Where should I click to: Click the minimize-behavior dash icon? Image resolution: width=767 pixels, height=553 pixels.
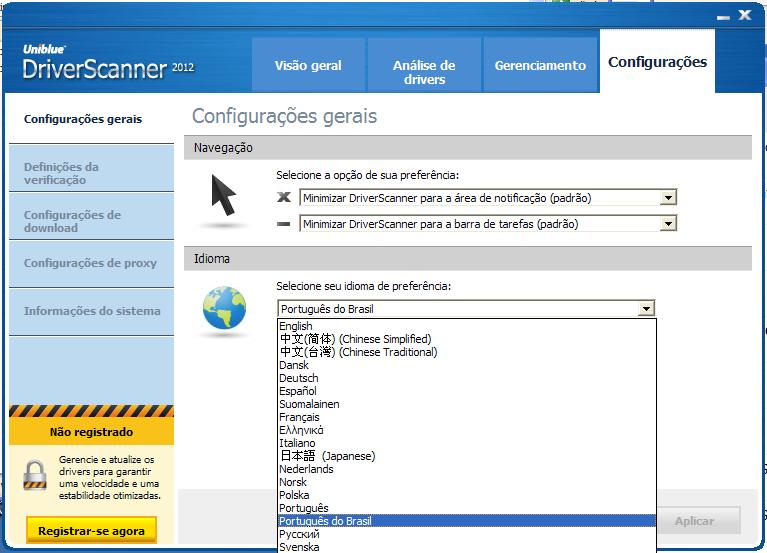[284, 224]
